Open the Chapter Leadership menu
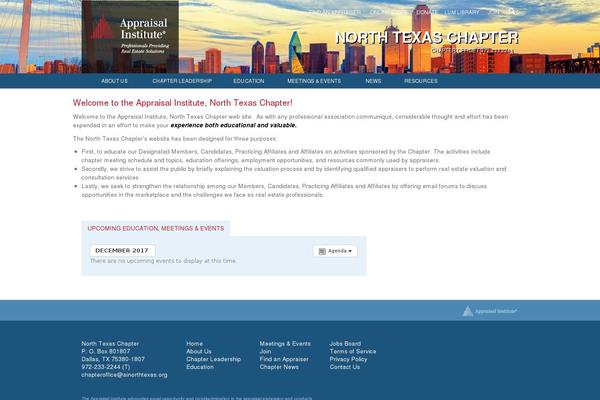Viewport: 600px width, 400px height. tap(182, 81)
